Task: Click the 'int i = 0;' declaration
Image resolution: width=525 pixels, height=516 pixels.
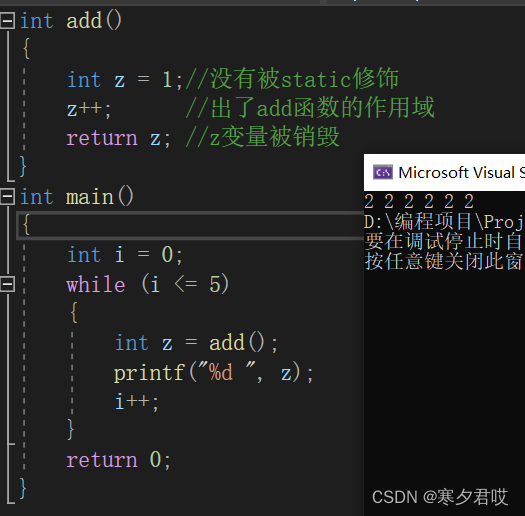Action: point(125,255)
